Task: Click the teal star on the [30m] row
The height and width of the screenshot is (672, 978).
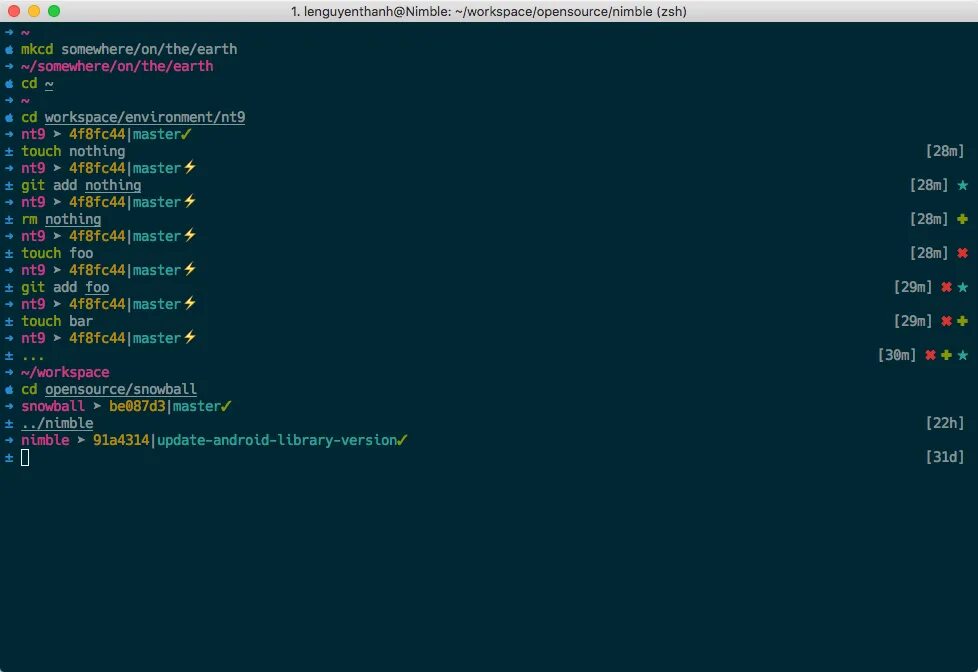Action: click(962, 355)
